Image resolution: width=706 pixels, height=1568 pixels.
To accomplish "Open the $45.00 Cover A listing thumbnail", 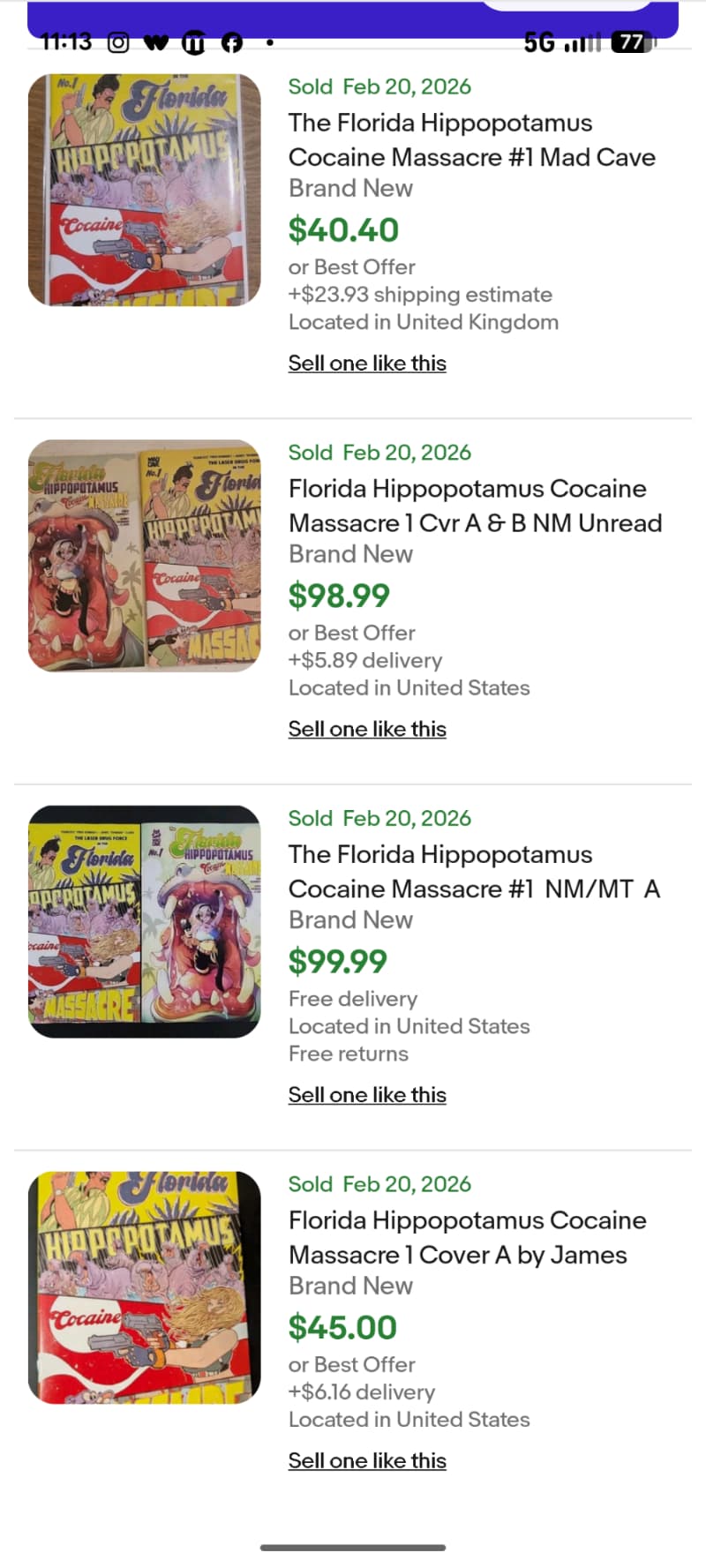I will (x=145, y=1287).
